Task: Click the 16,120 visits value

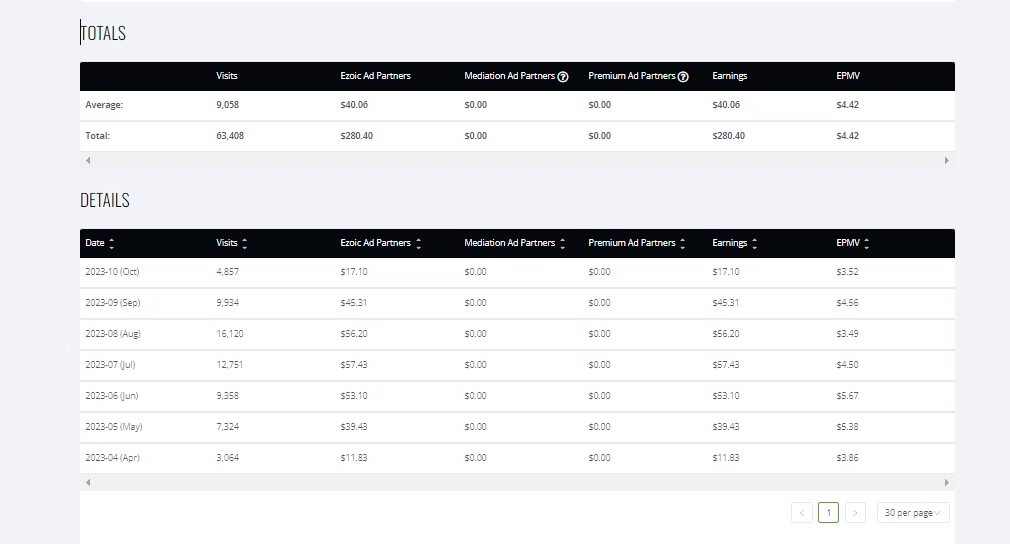Action: click(230, 333)
